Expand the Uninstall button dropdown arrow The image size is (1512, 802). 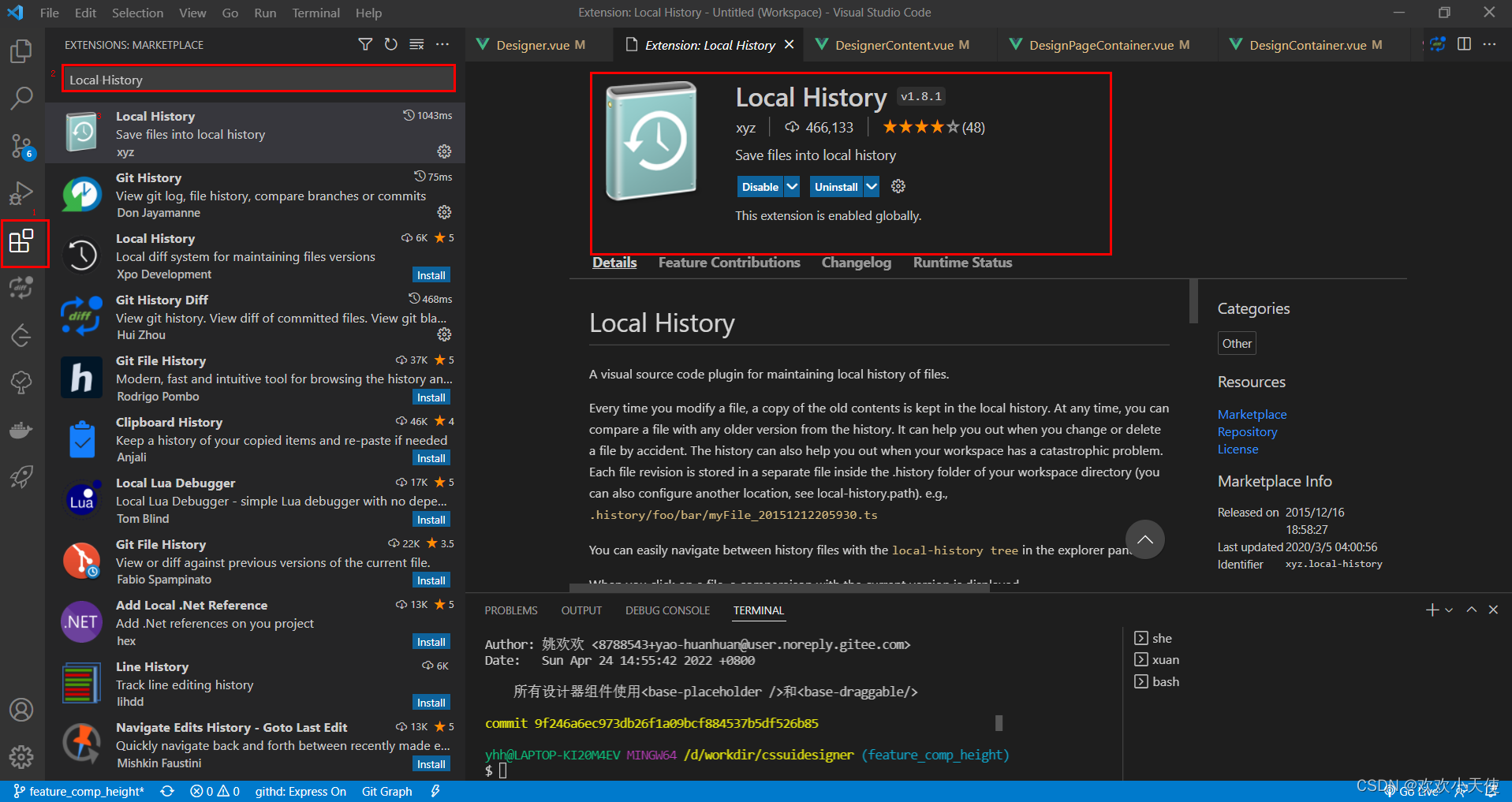tap(871, 187)
